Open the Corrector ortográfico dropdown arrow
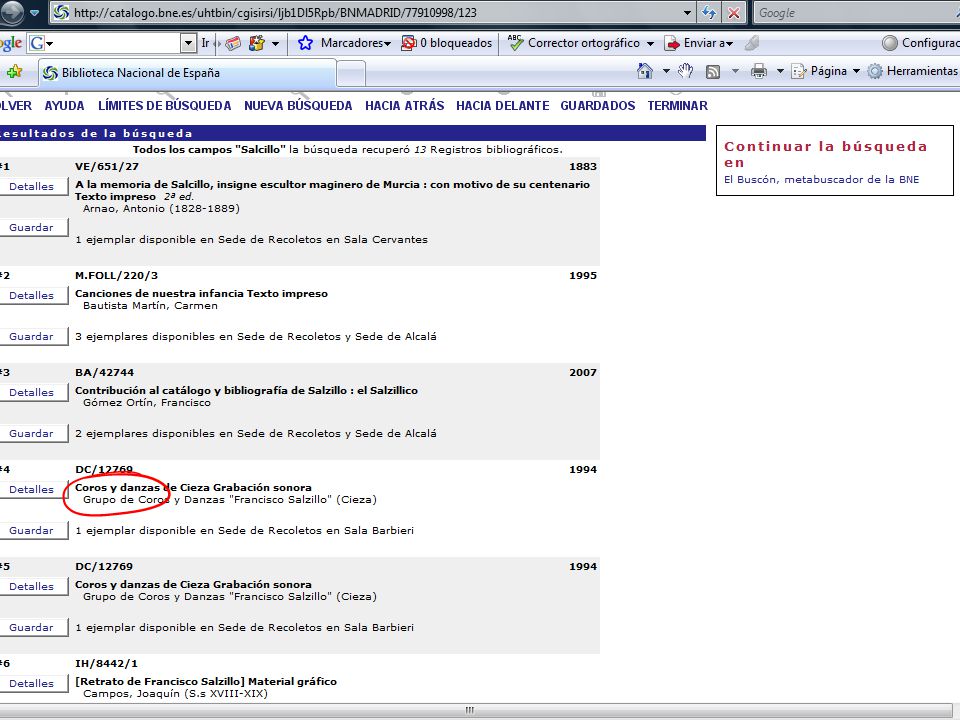The width and height of the screenshot is (960, 720). click(x=650, y=43)
